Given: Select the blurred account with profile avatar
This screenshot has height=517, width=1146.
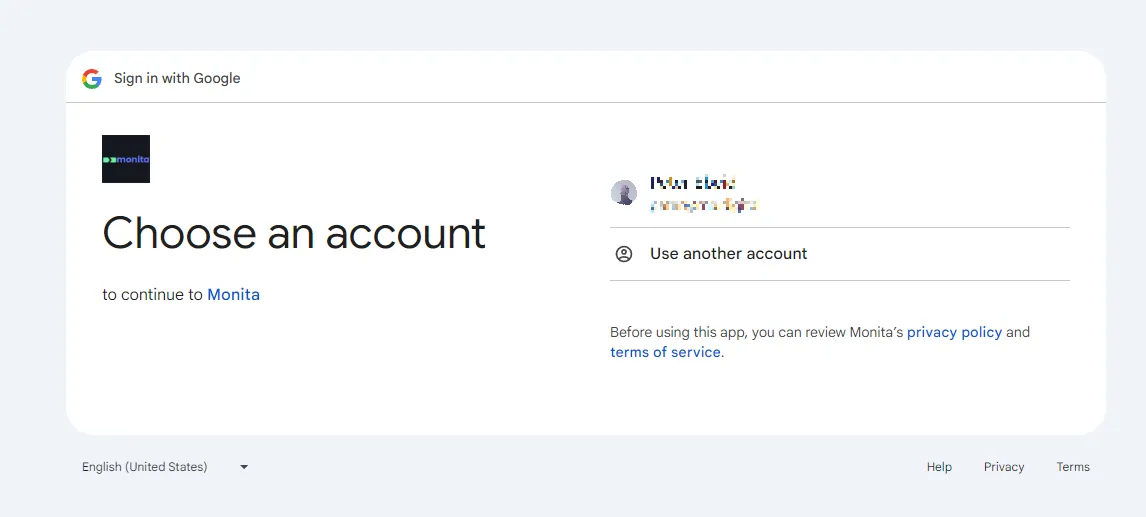Looking at the screenshot, I should (840, 193).
